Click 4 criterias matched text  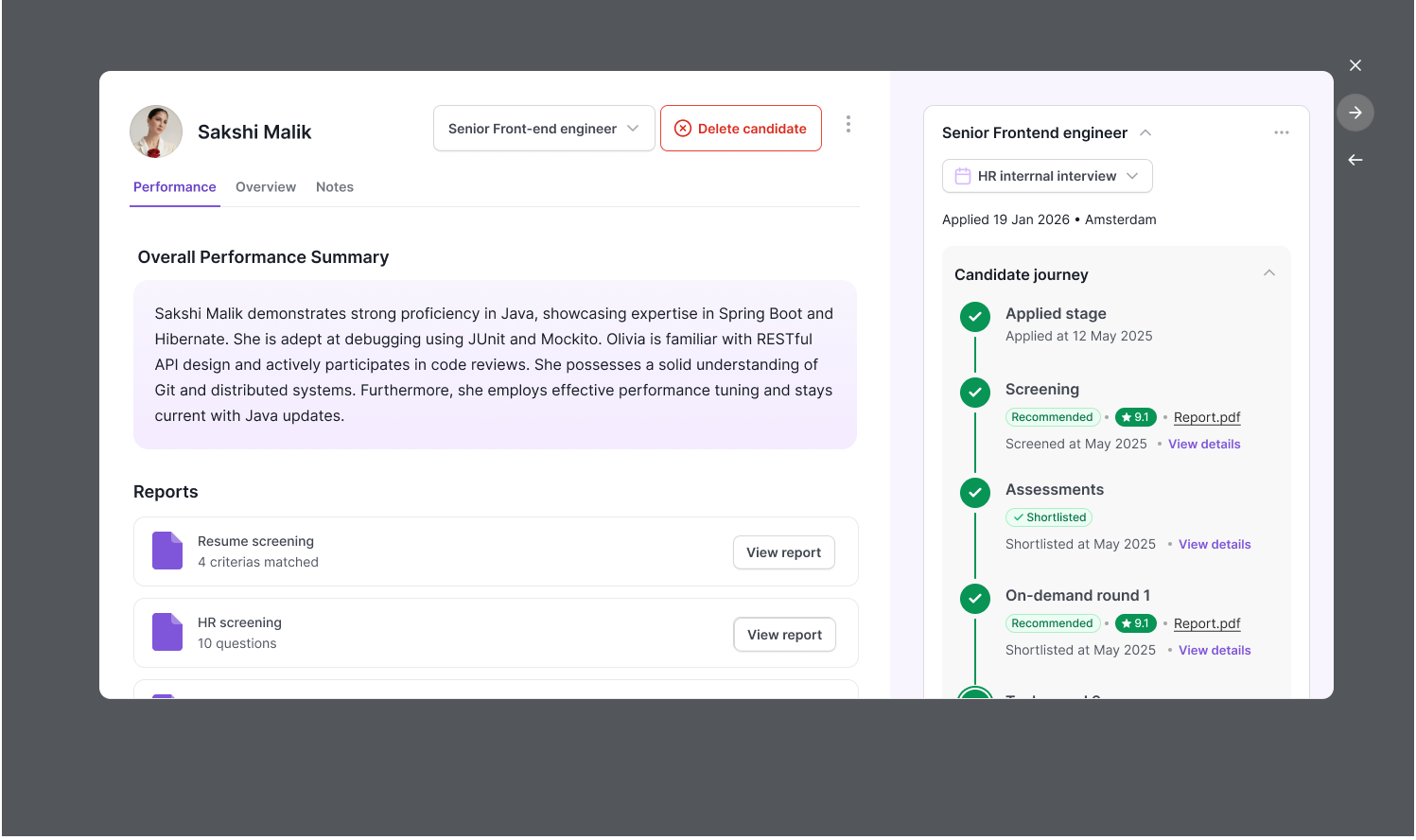click(x=258, y=562)
